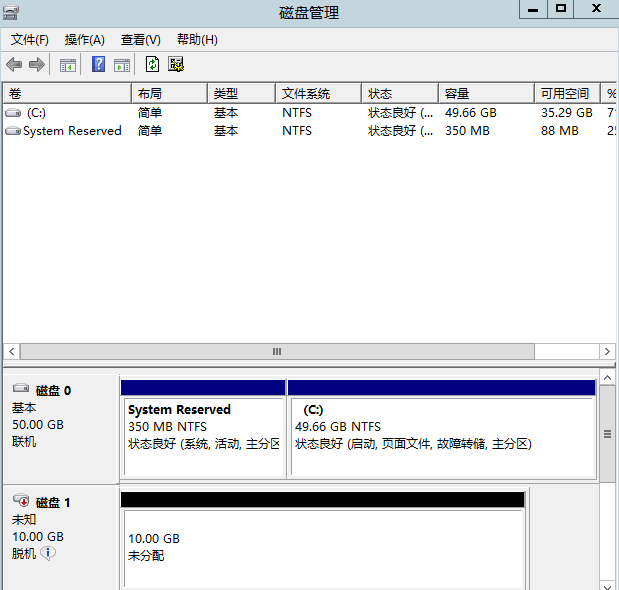Screen dimensions: 619x590
Task: Select the (C:) volume row
Action: tap(310, 113)
